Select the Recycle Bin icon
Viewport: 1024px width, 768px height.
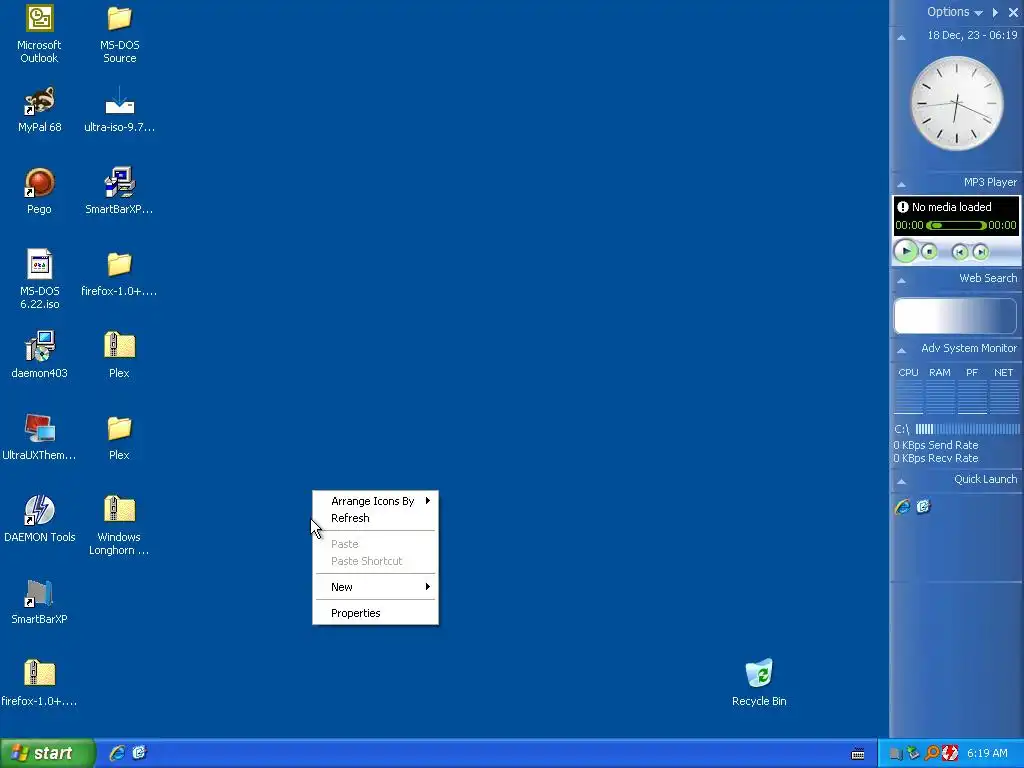coord(759,673)
